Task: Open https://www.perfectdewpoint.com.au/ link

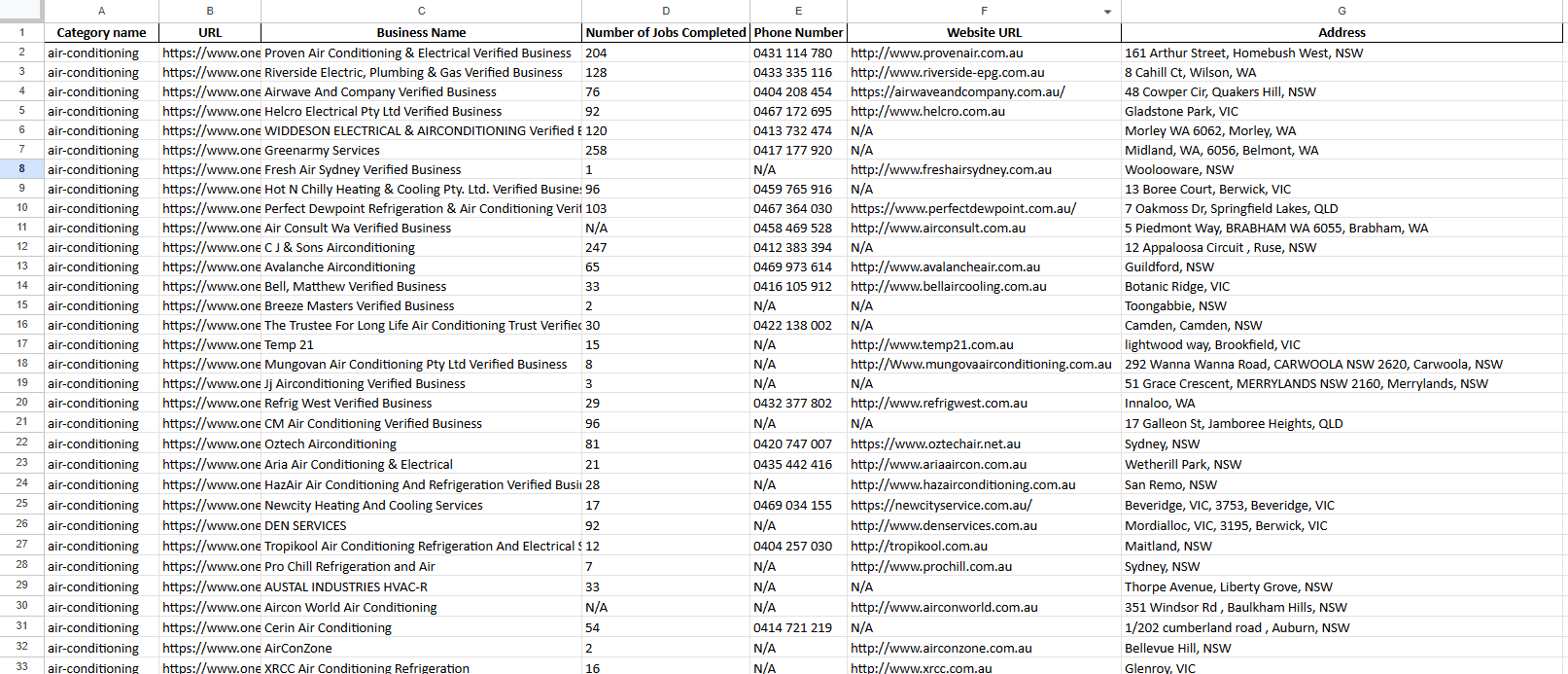Action: tap(963, 208)
